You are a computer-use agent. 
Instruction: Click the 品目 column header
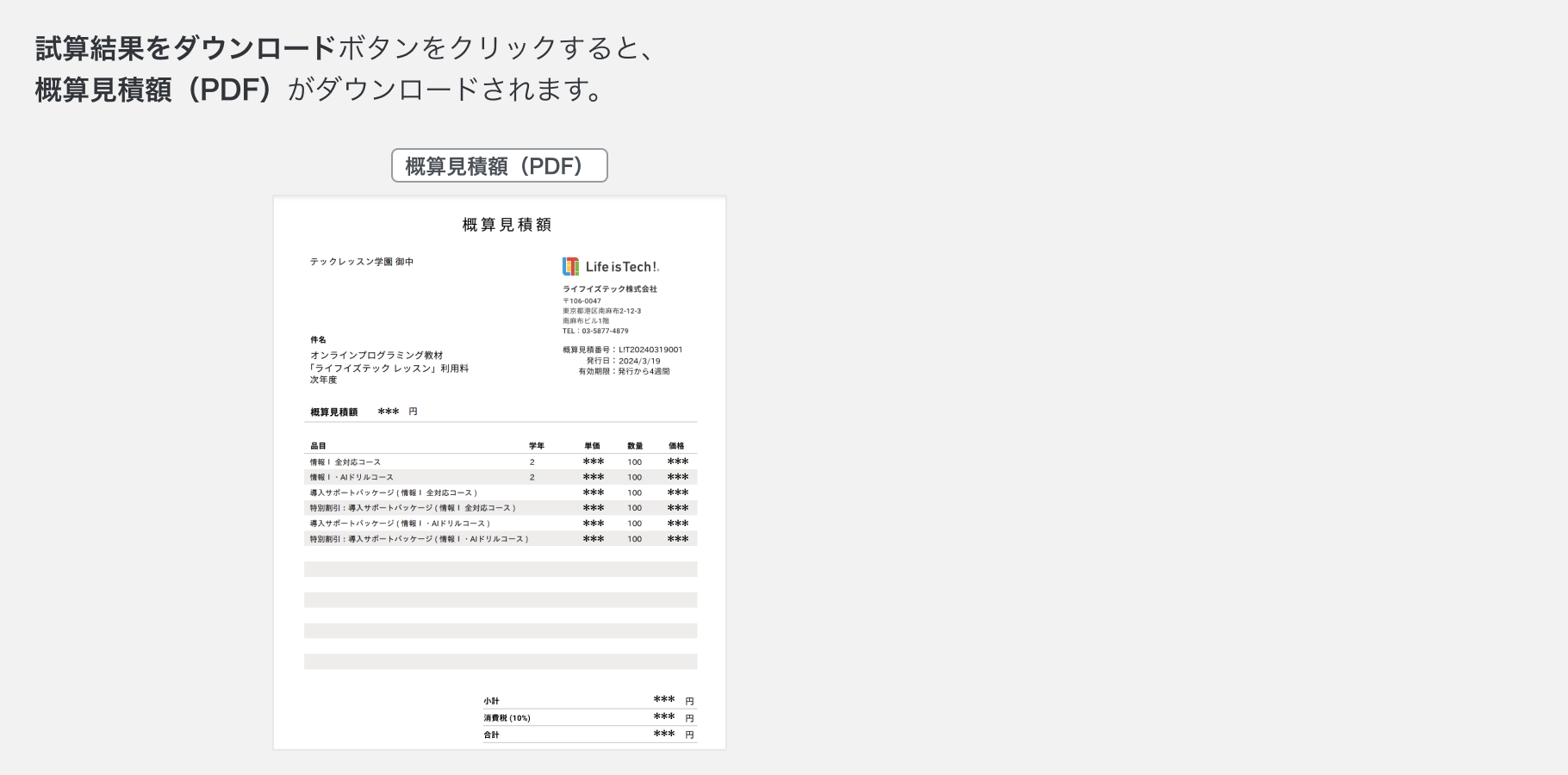[x=318, y=446]
